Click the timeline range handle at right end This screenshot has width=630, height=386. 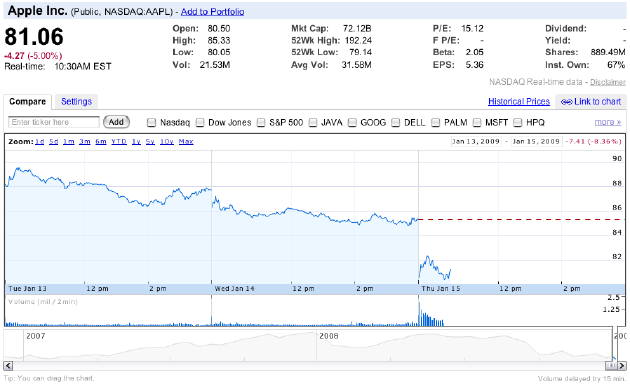(x=611, y=366)
